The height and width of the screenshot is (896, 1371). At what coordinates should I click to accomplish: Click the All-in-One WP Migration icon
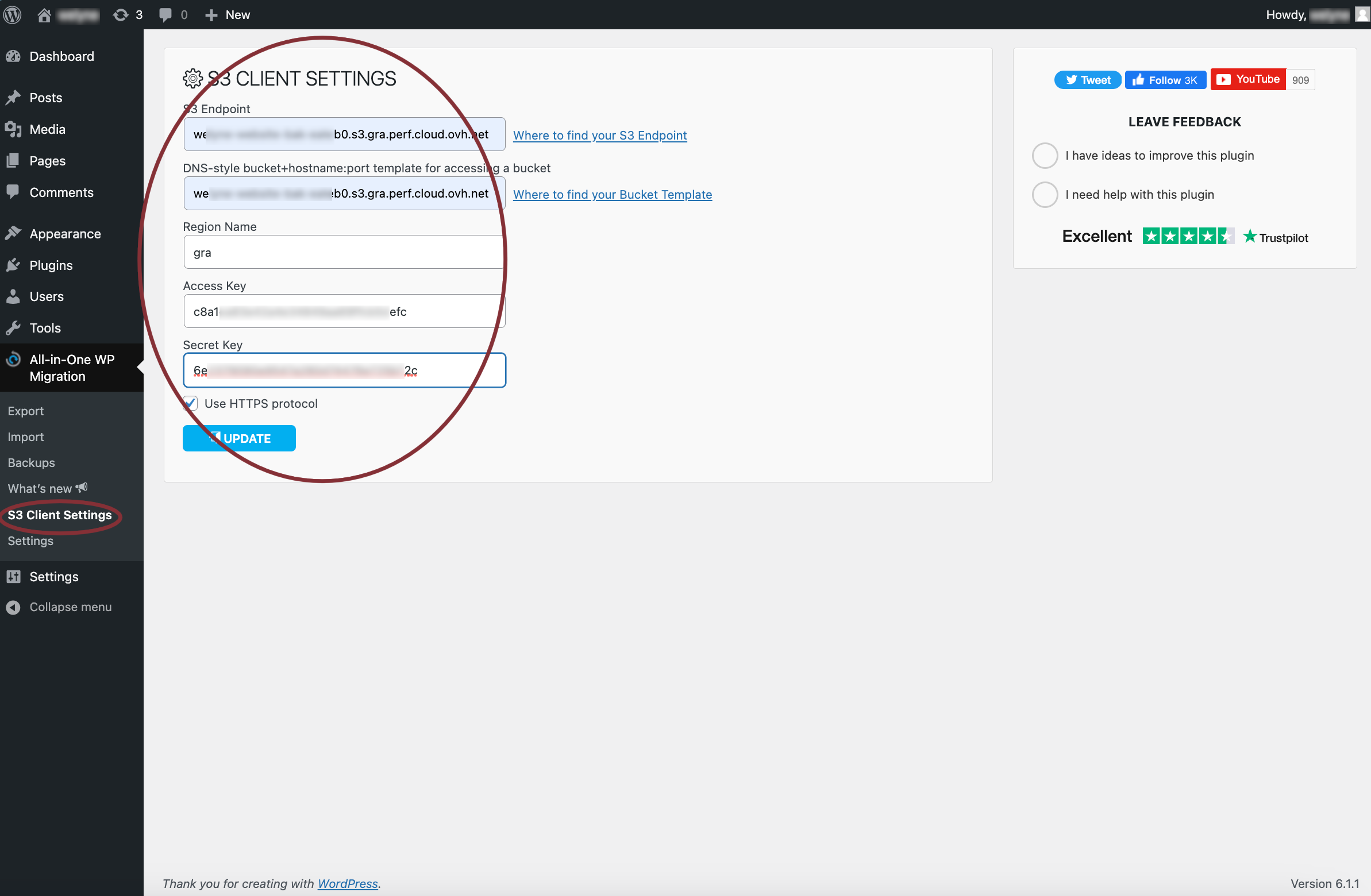(x=13, y=360)
